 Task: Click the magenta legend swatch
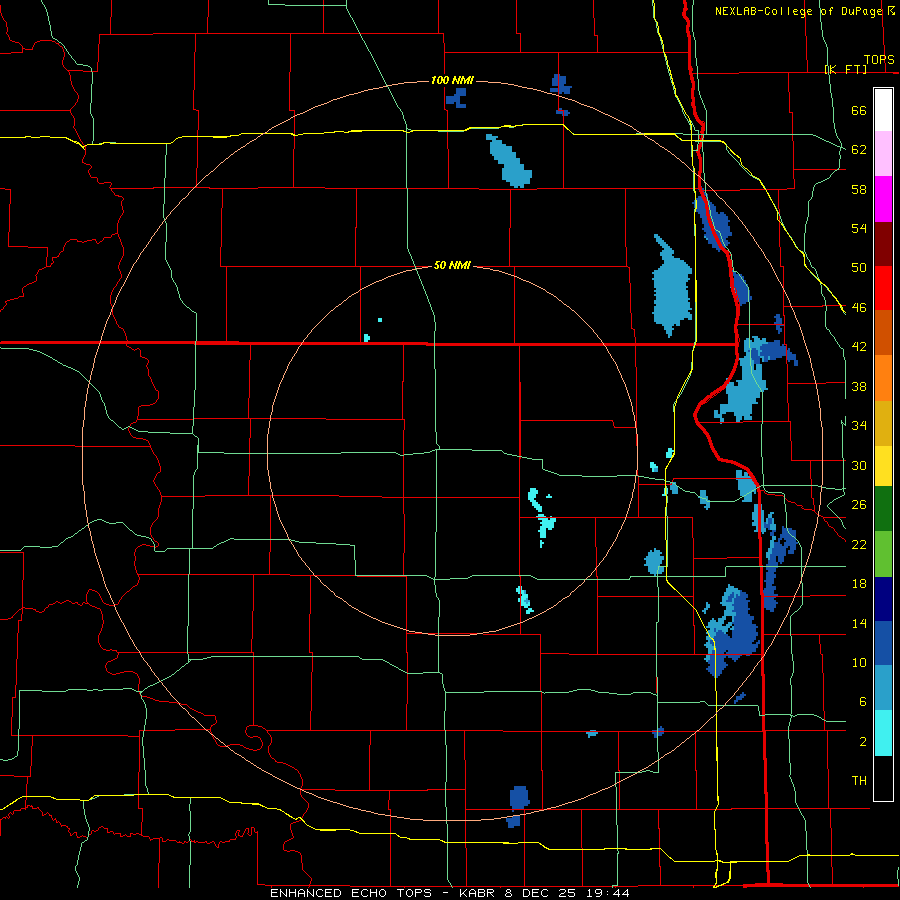[x=883, y=199]
